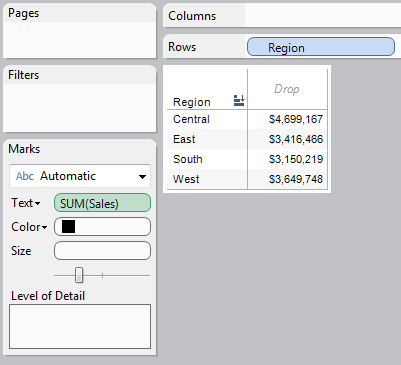This screenshot has width=401, height=365.
Task: Open the Automatic mark type dropdown
Action: click(x=80, y=176)
